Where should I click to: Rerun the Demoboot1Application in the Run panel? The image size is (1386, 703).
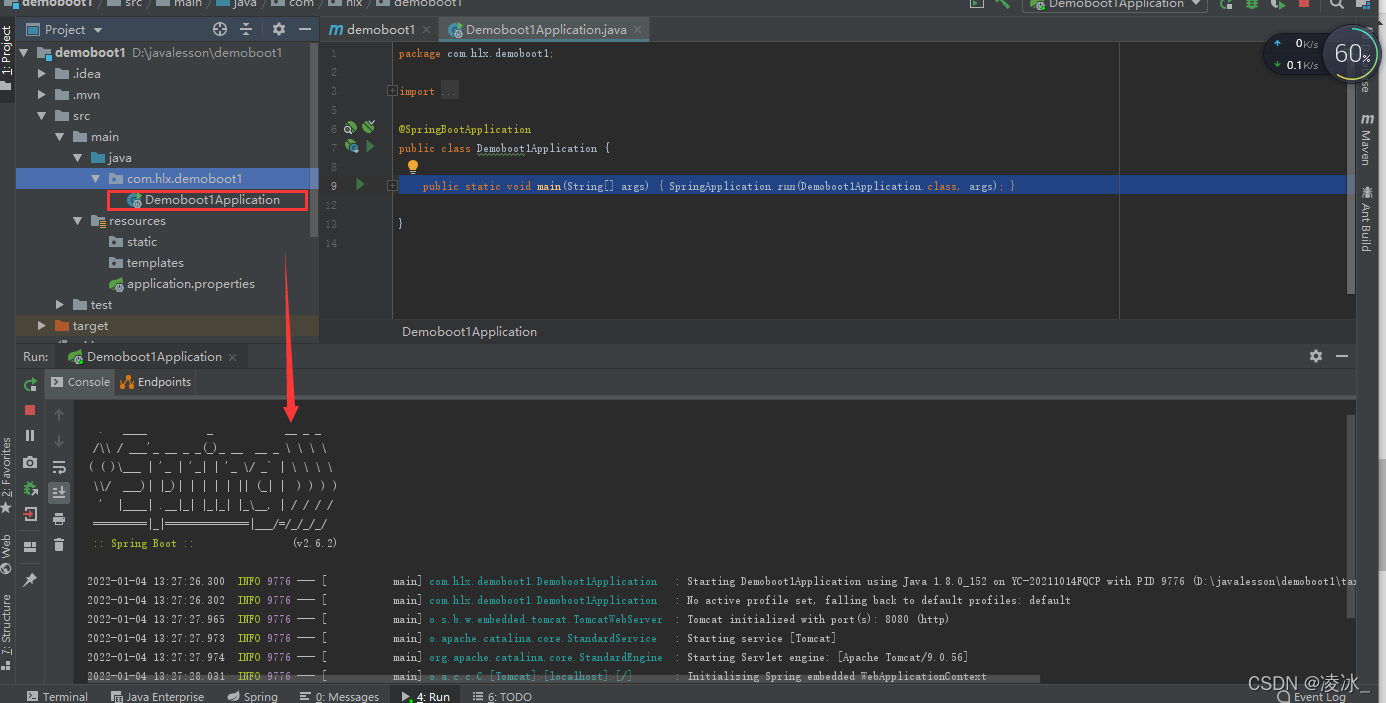click(30, 384)
